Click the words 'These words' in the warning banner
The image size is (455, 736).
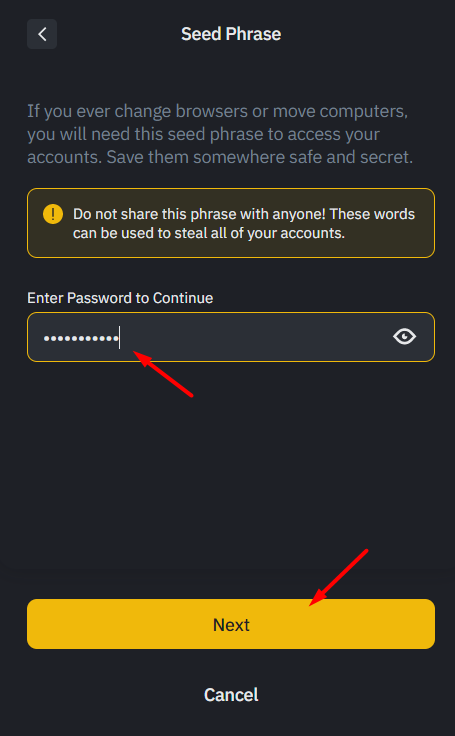click(372, 214)
